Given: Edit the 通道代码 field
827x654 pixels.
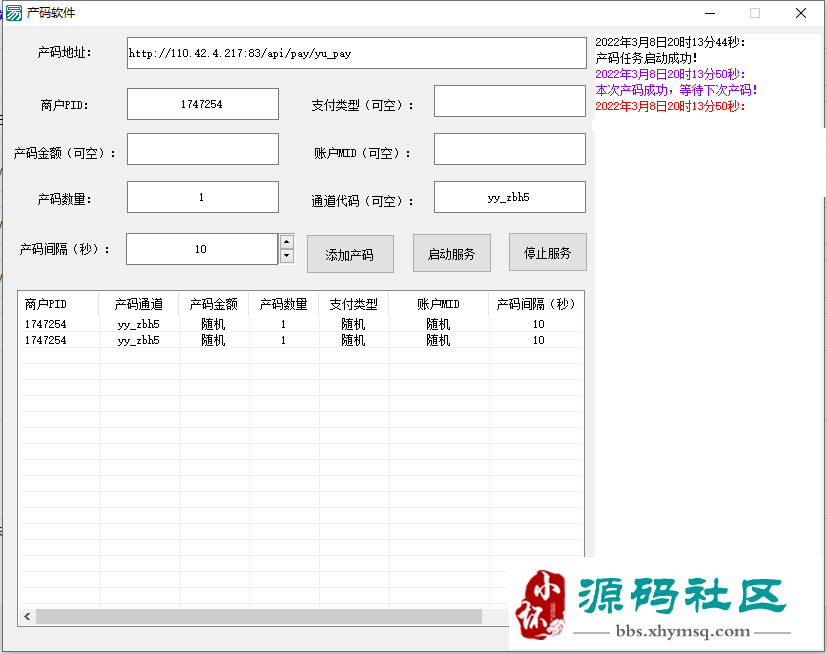Looking at the screenshot, I should (x=509, y=197).
